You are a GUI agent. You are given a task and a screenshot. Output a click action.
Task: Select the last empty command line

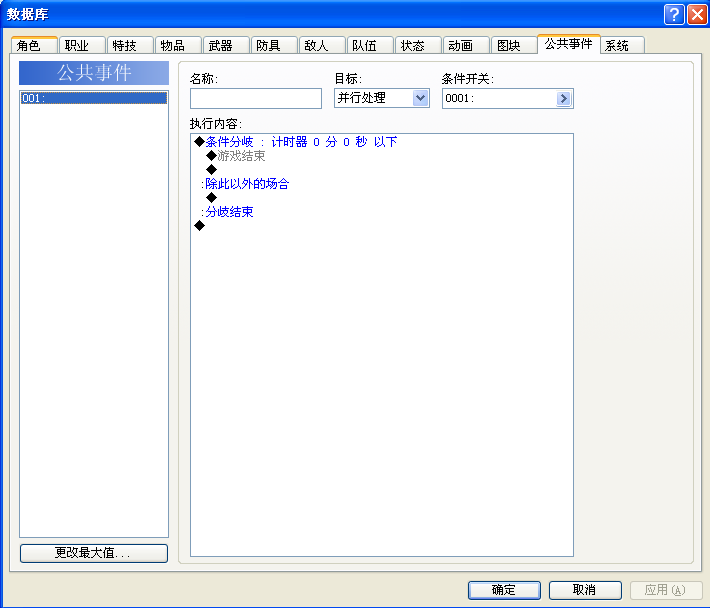pyautogui.click(x=382, y=226)
